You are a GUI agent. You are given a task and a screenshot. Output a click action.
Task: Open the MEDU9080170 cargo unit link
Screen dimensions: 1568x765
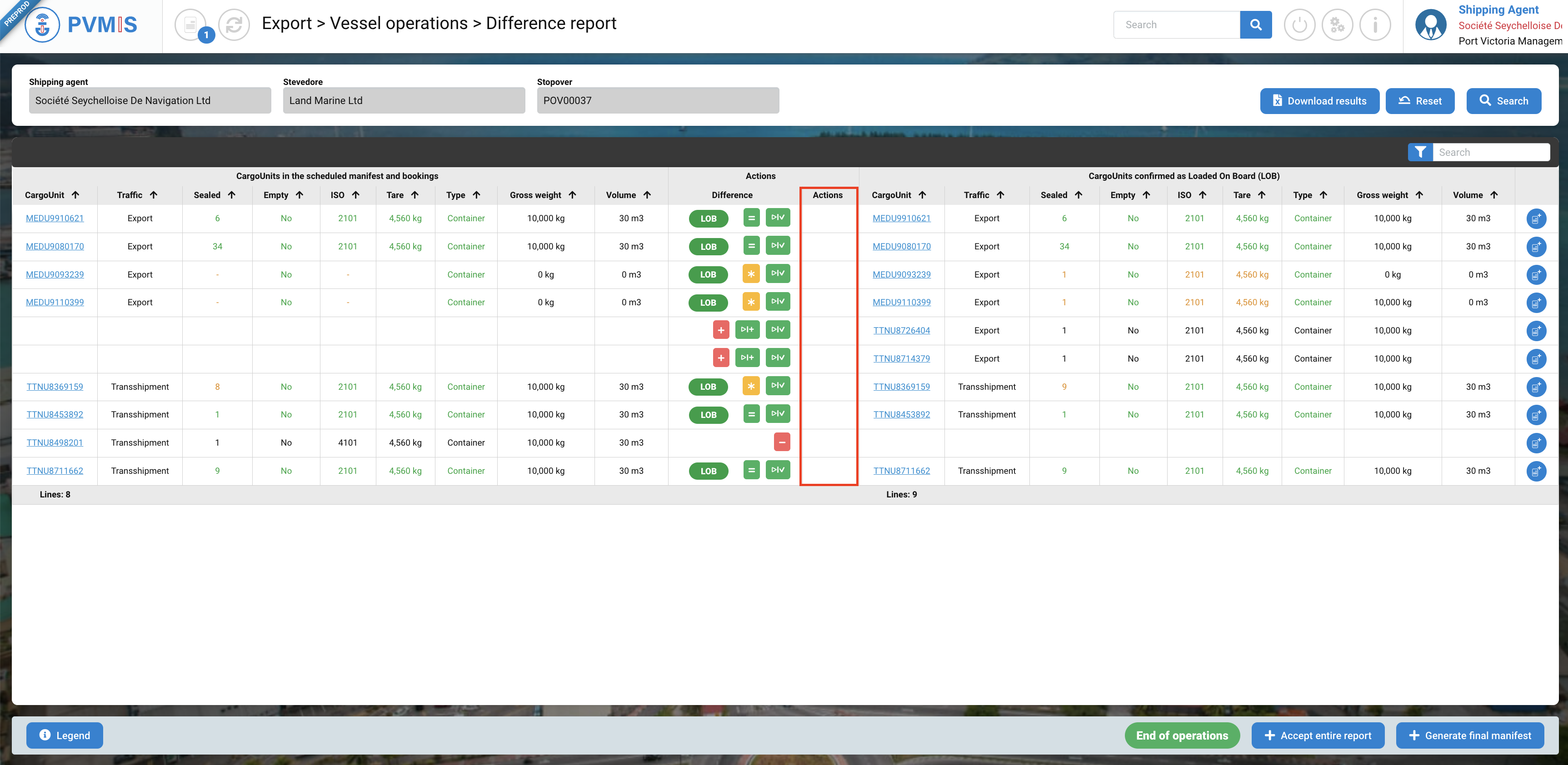pos(55,247)
